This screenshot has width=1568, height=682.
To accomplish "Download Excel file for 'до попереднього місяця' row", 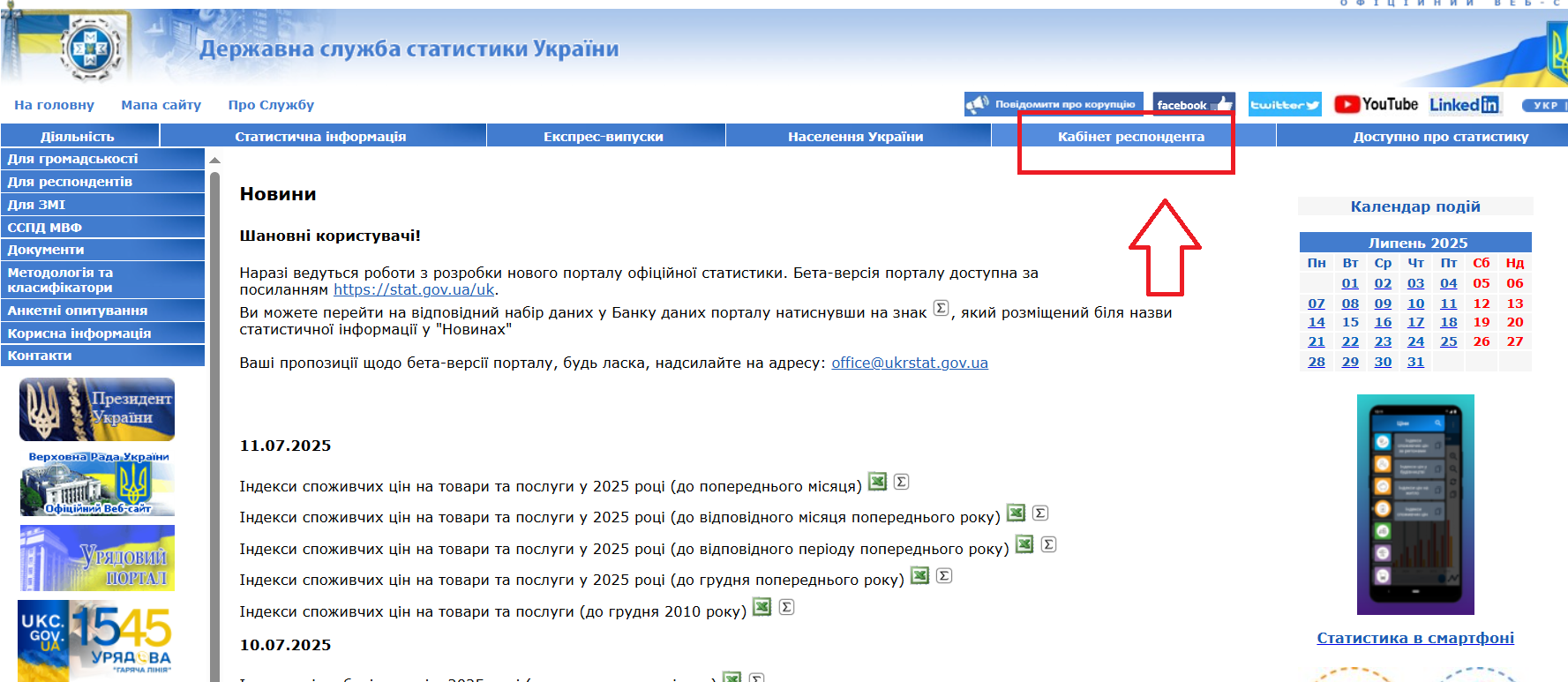I will [x=877, y=481].
